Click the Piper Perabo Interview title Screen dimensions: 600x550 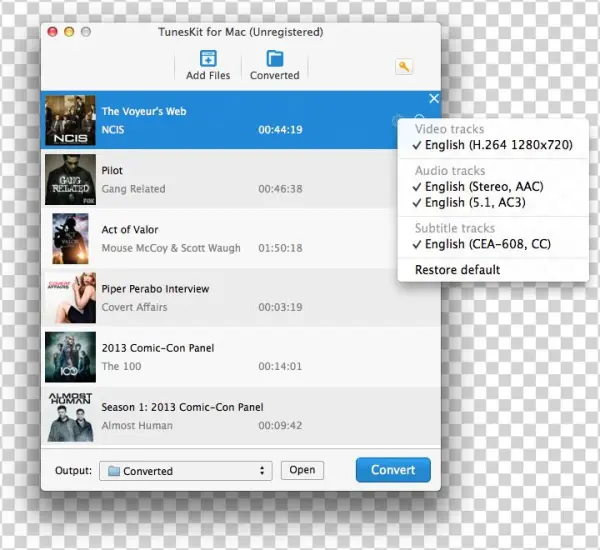(155, 289)
